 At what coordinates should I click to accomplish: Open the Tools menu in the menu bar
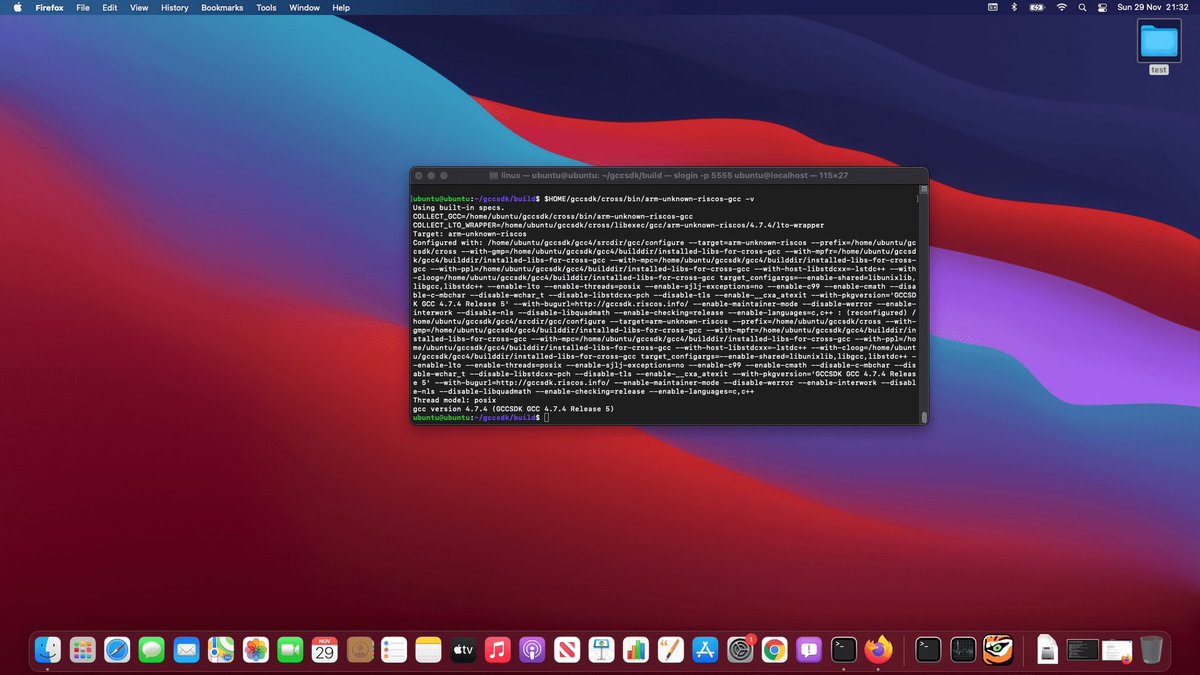265,7
